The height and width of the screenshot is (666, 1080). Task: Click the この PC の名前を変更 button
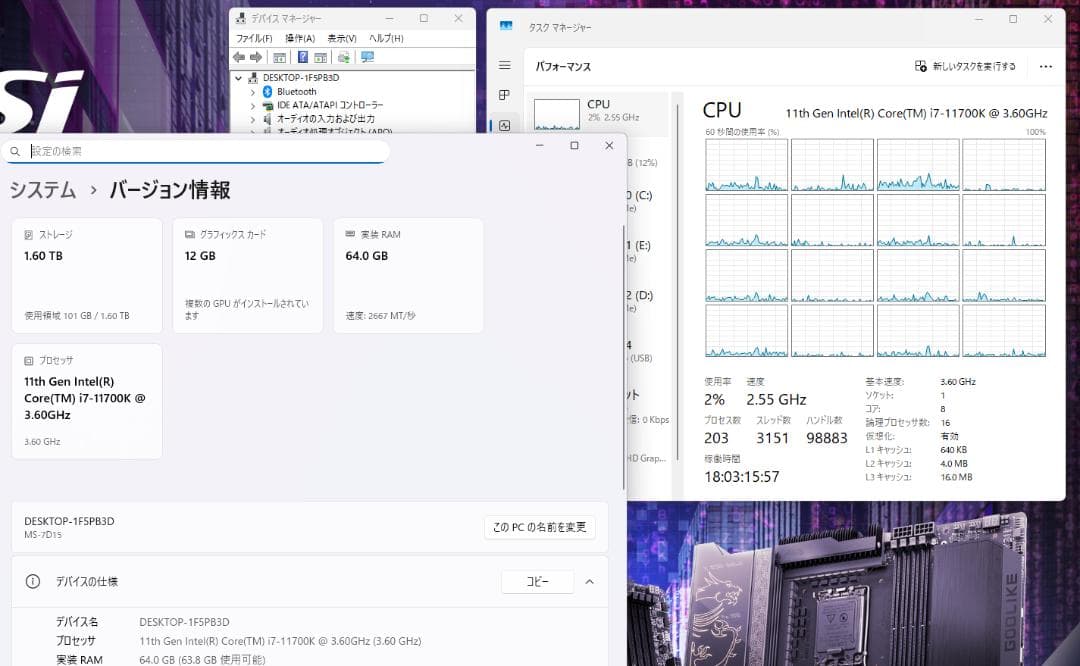point(540,527)
